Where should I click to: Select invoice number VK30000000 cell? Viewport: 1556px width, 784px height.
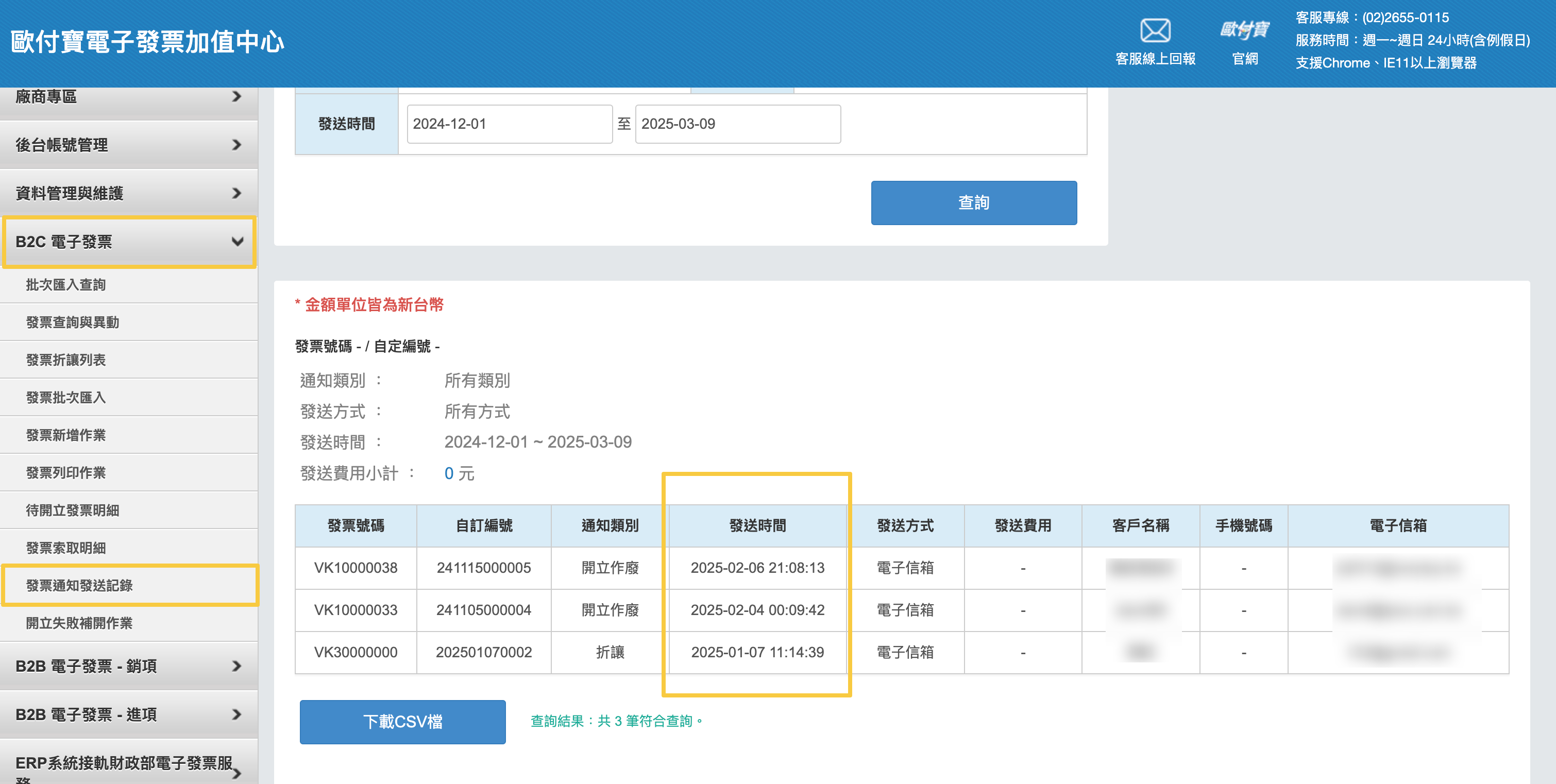(x=356, y=652)
